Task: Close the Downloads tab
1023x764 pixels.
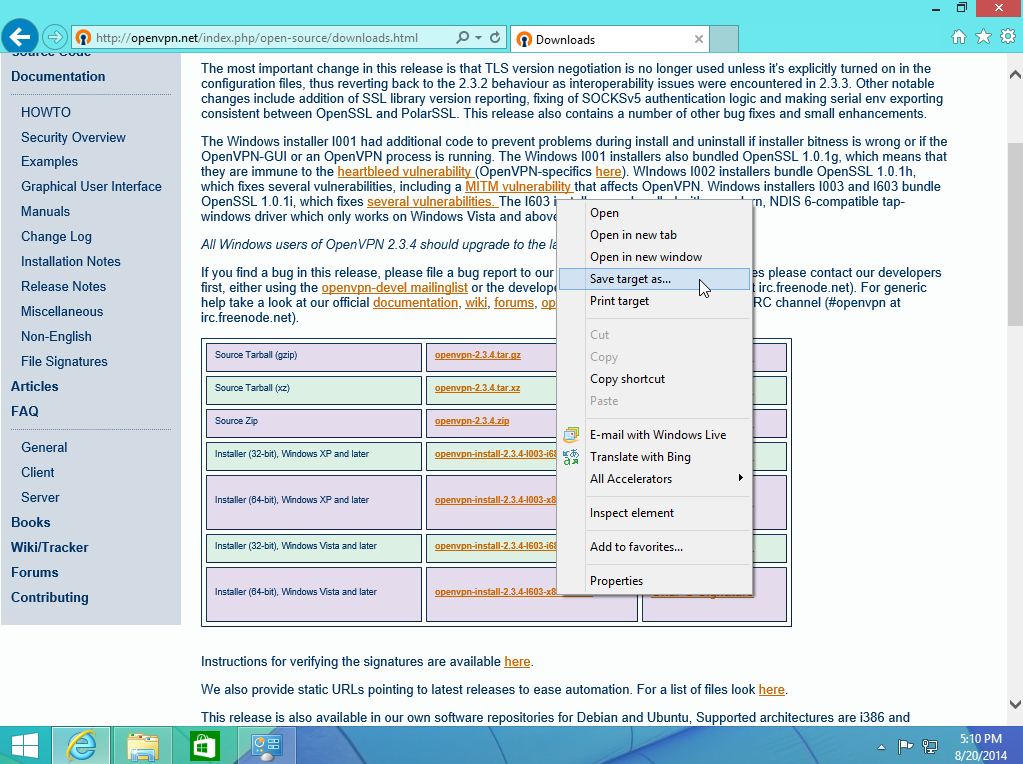Action: 699,39
